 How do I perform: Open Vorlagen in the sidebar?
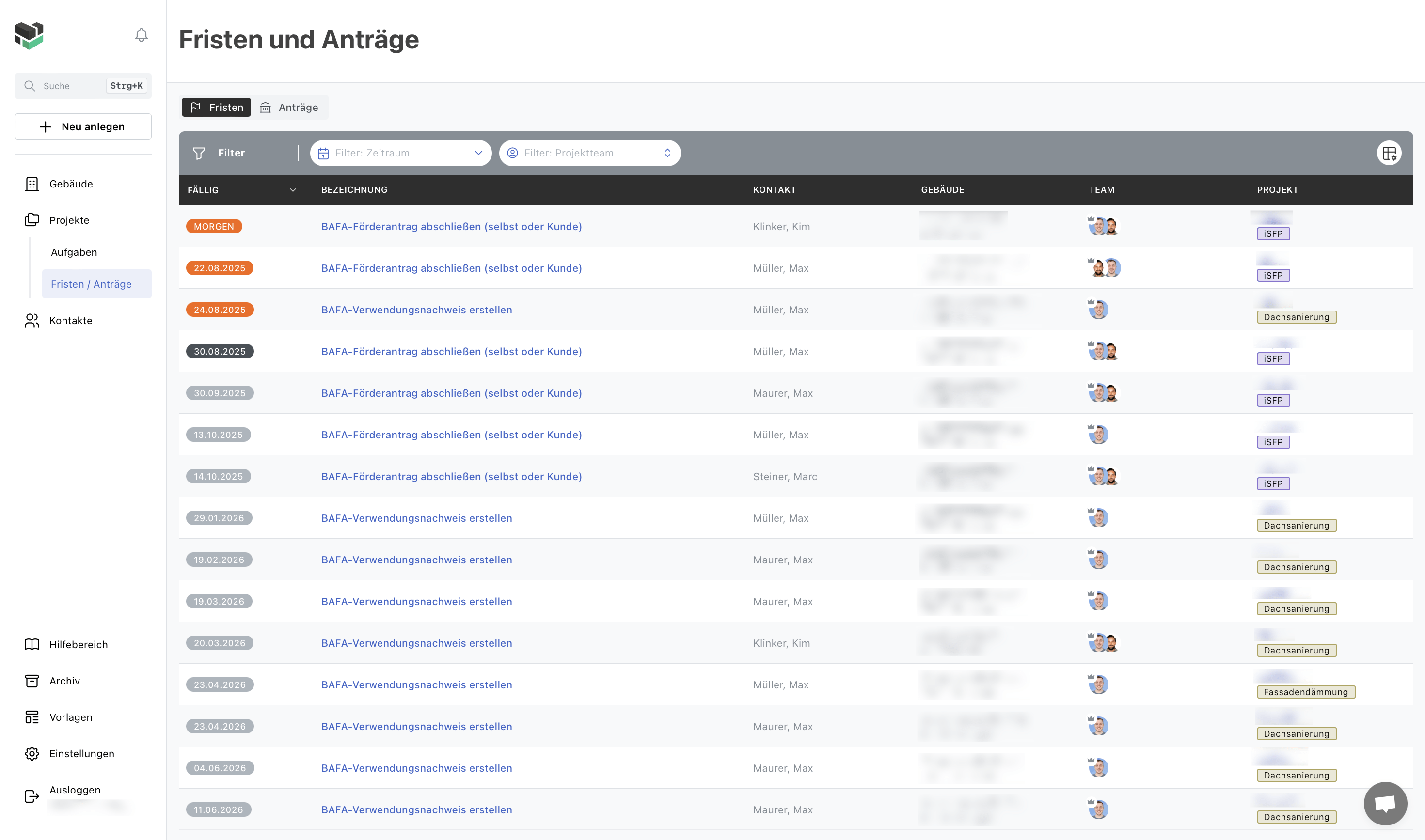click(x=70, y=716)
